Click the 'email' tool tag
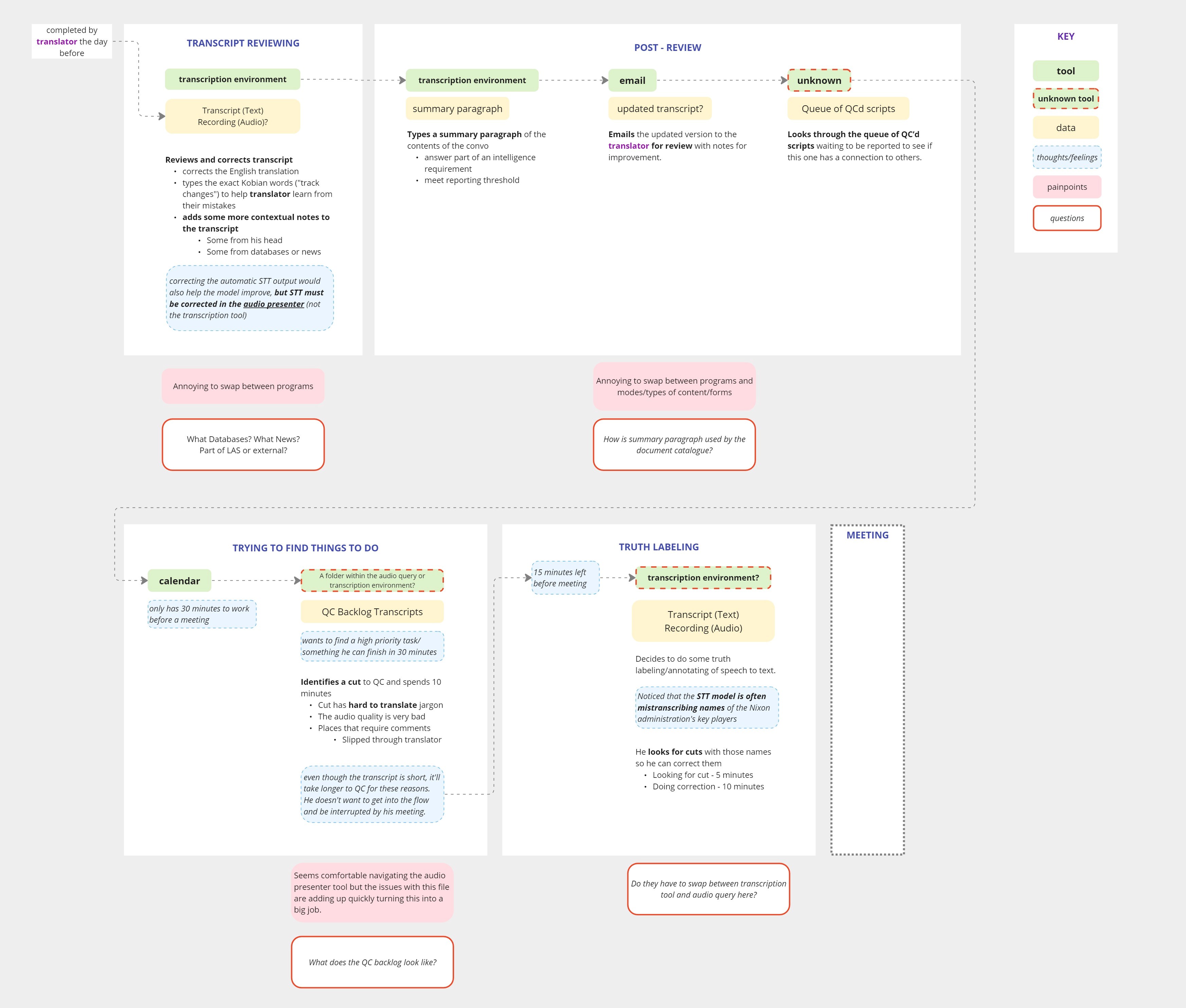Screen dimensions: 1186x1008 pos(632,80)
